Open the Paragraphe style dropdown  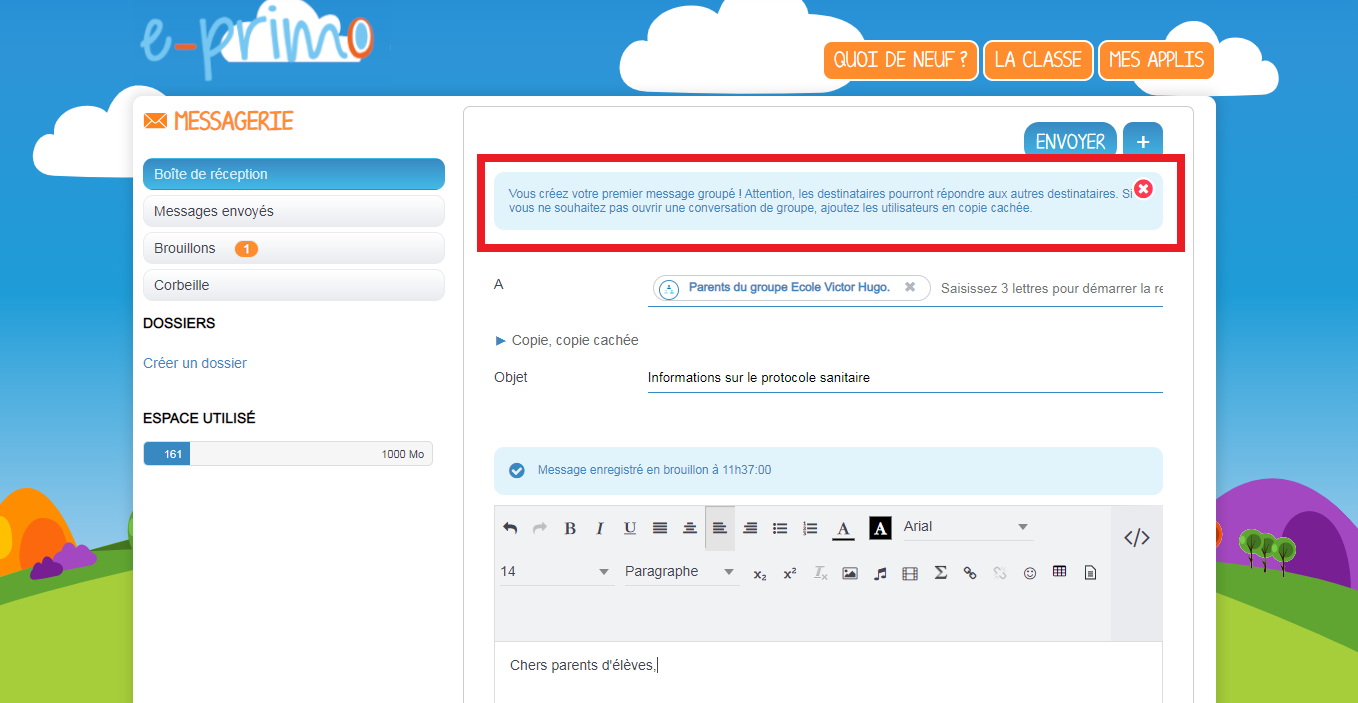(x=681, y=571)
